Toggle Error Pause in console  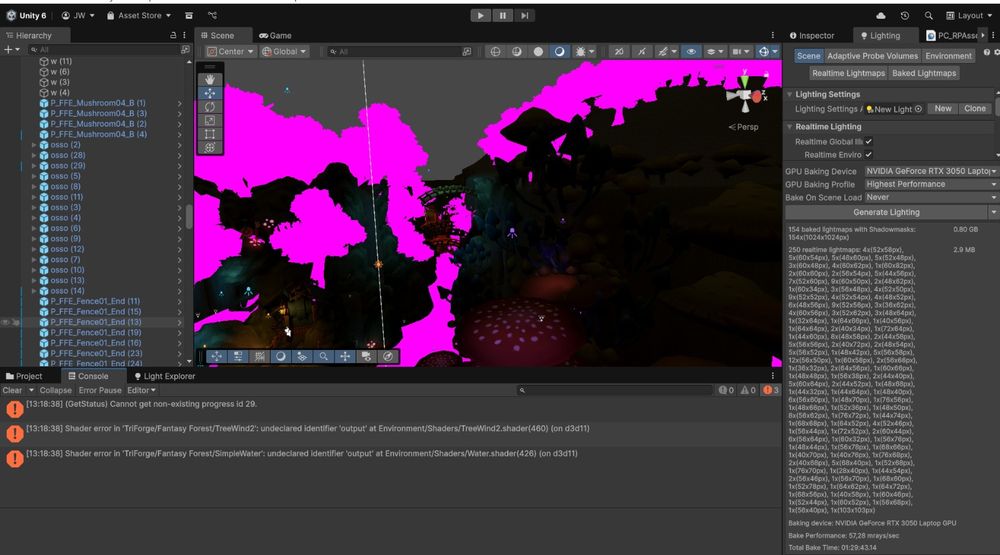point(99,390)
